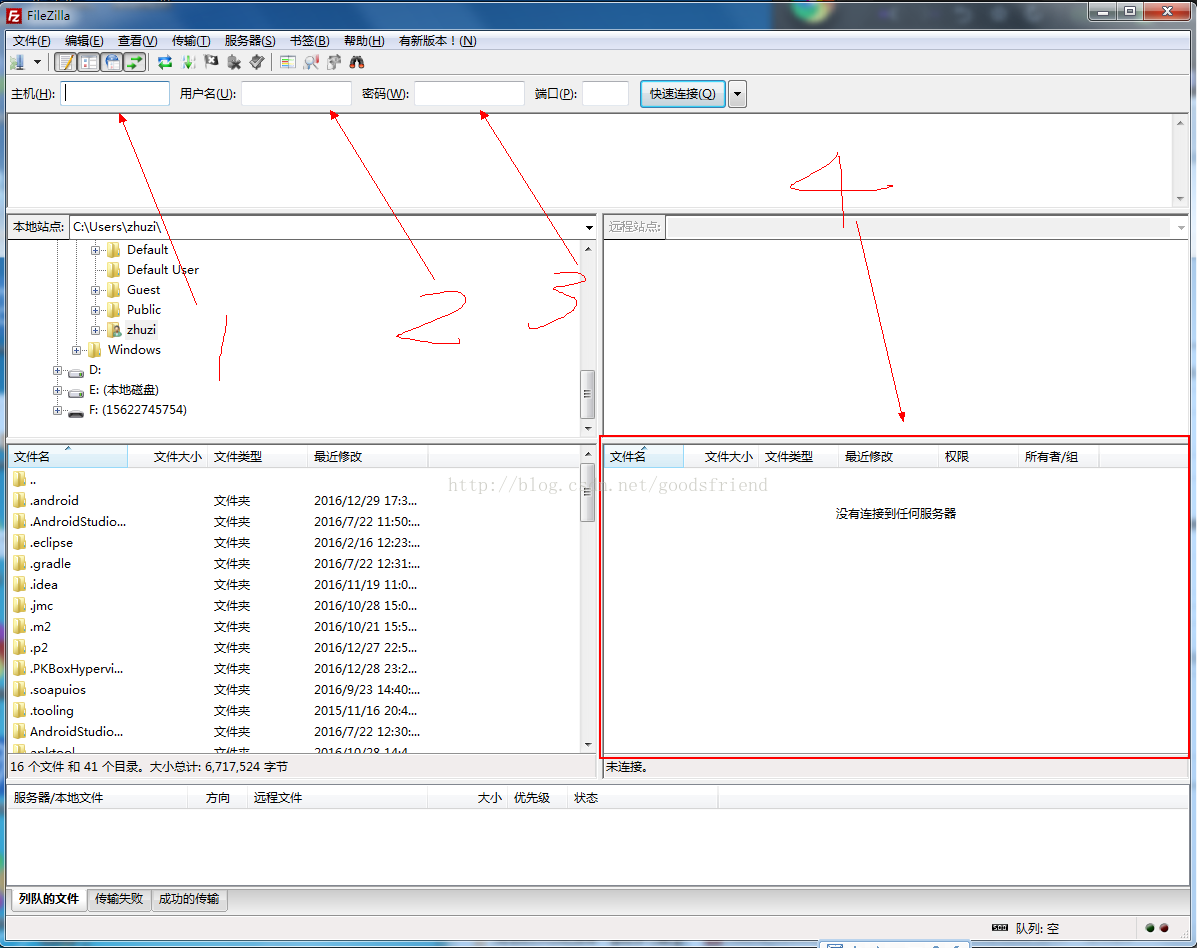The width and height of the screenshot is (1197, 948).
Task: Select the Default User folder icon
Action: 114,269
